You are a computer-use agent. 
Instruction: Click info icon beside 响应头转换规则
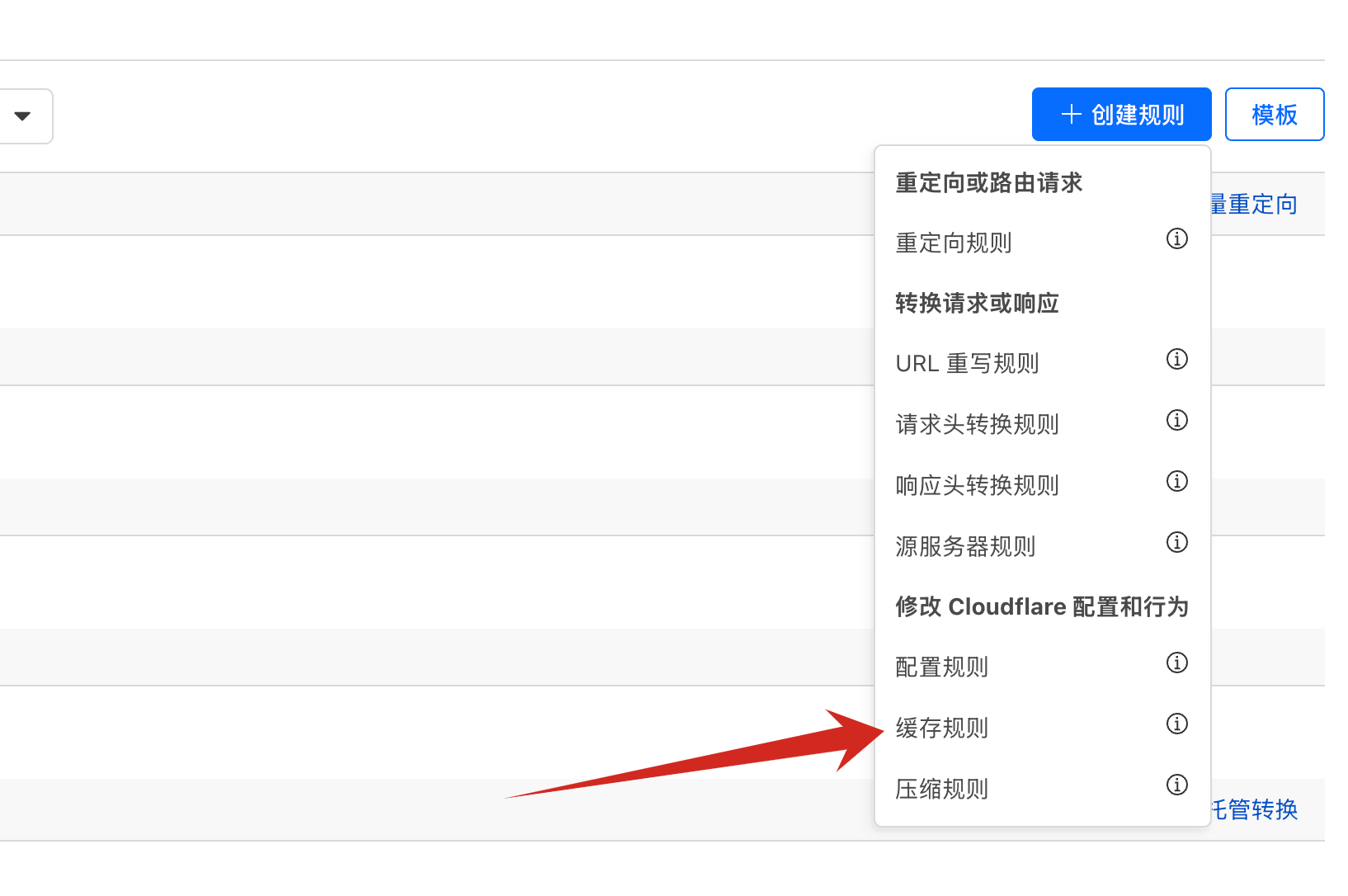pos(1176,482)
